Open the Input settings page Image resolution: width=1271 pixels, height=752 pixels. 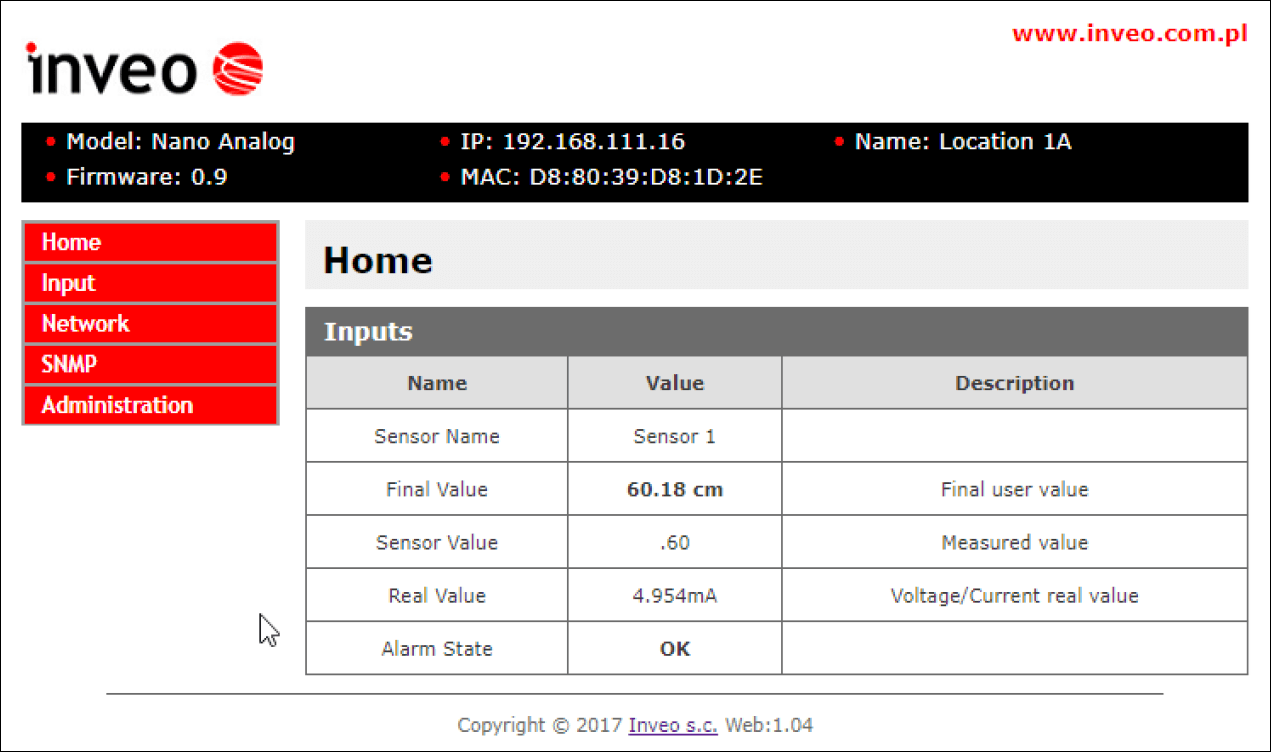[150, 283]
